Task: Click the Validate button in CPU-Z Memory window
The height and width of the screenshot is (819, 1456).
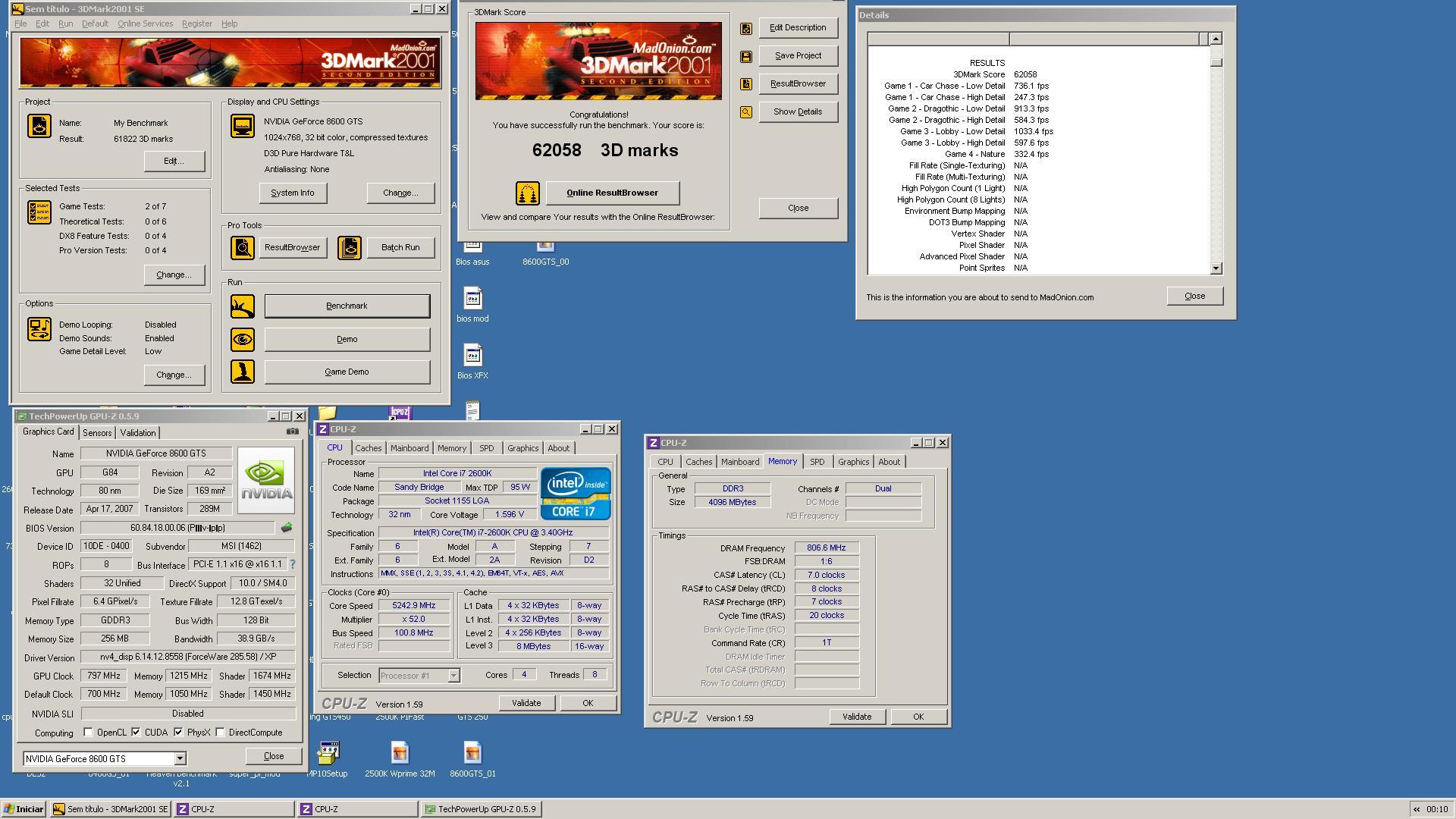Action: [x=857, y=717]
